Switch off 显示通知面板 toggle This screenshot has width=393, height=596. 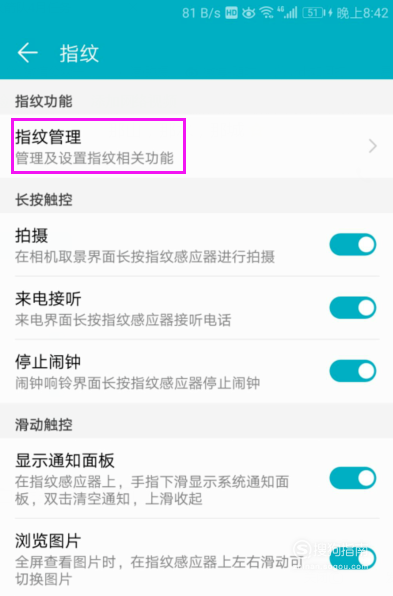point(353,478)
